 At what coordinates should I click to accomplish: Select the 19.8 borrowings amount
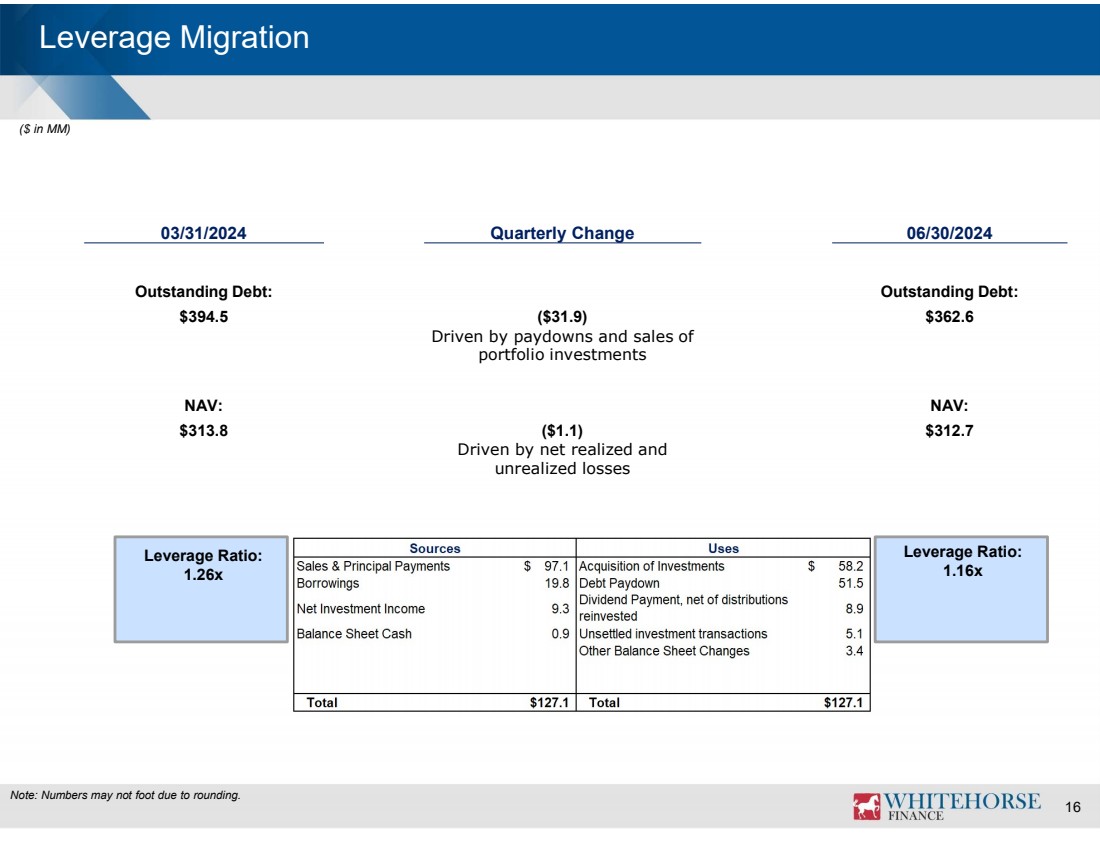coord(557,583)
